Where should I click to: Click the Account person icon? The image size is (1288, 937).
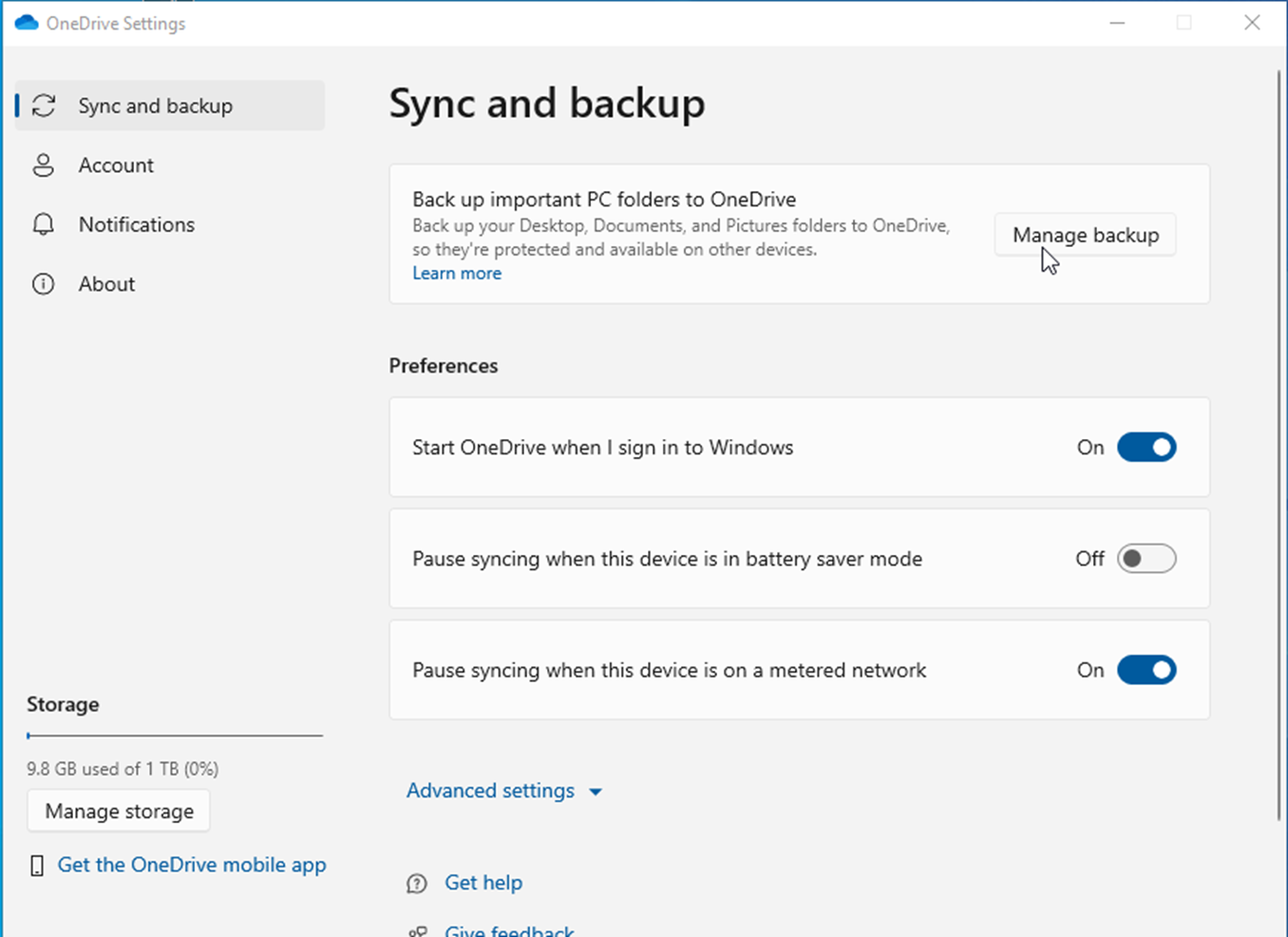[x=44, y=165]
